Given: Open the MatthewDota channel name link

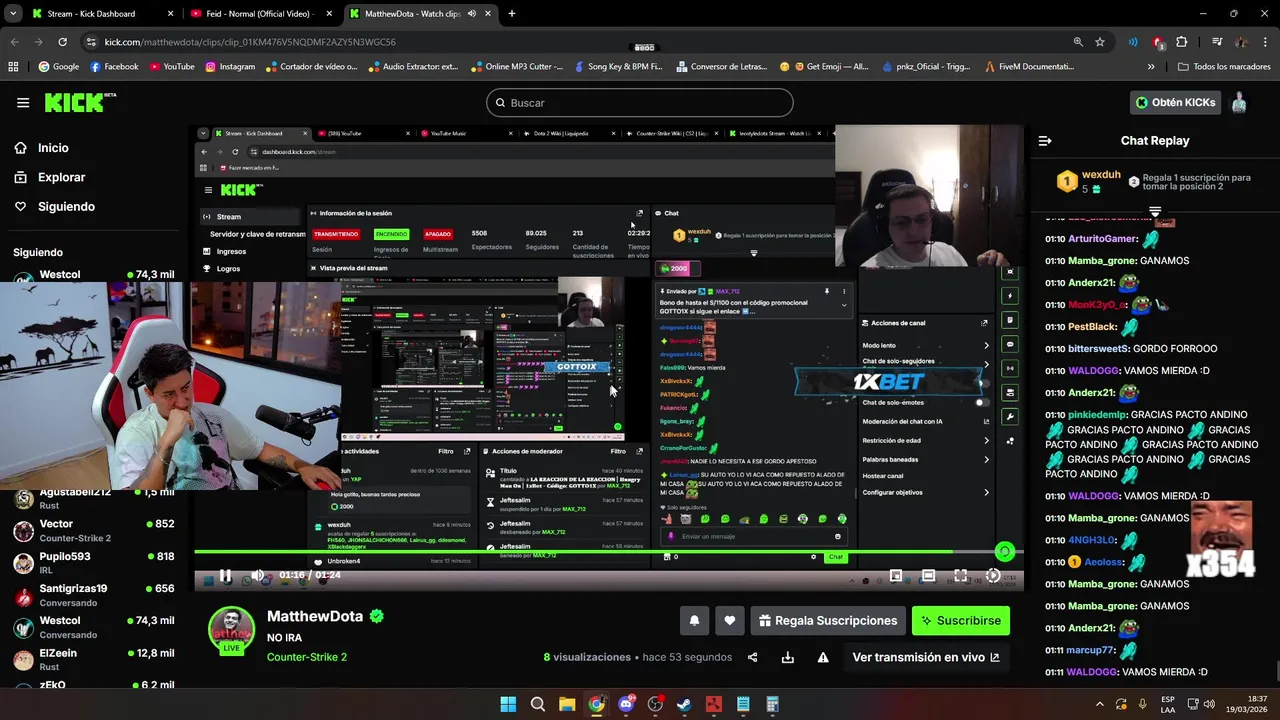Looking at the screenshot, I should tap(315, 617).
